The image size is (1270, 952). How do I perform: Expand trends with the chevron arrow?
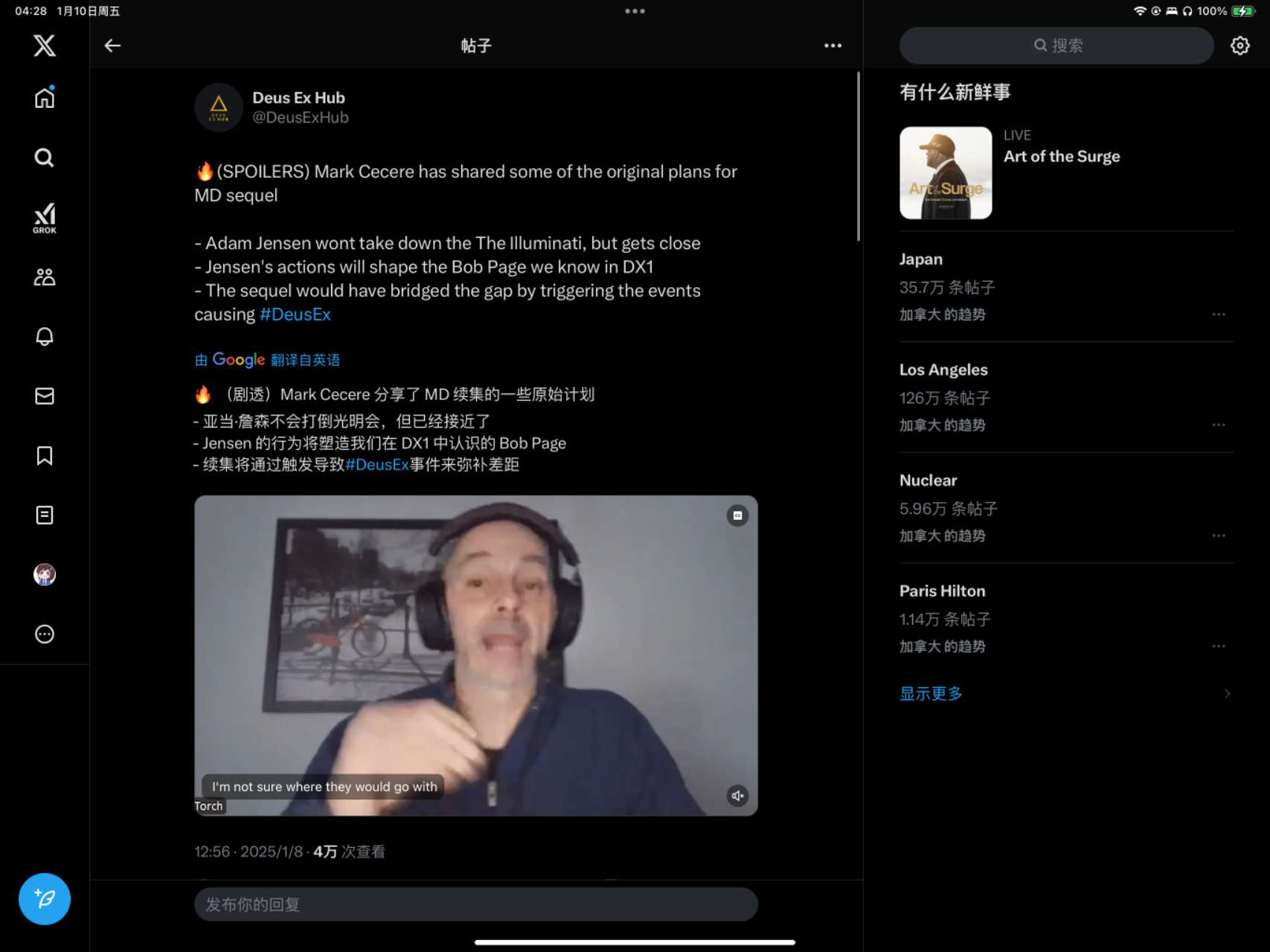(1227, 694)
